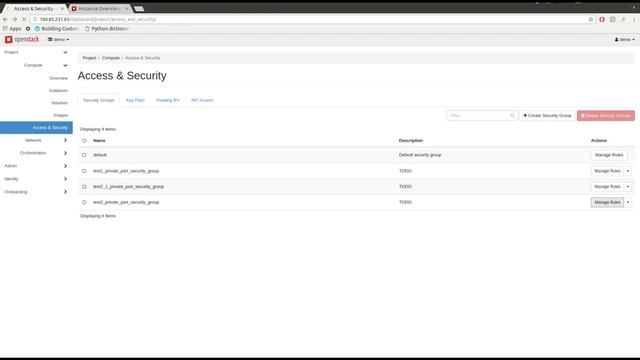Stop page loading with X button
The width and height of the screenshot is (640, 360).
24,19
